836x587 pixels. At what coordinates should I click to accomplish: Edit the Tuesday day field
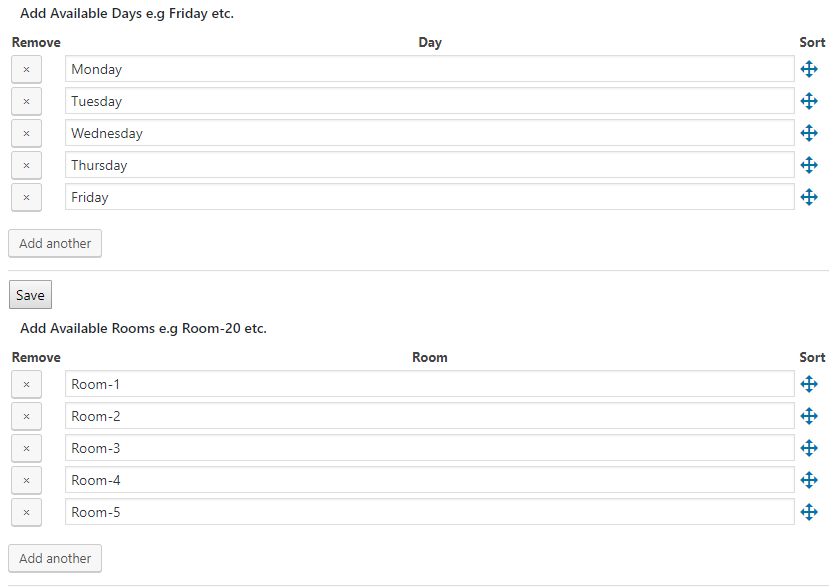tap(430, 101)
